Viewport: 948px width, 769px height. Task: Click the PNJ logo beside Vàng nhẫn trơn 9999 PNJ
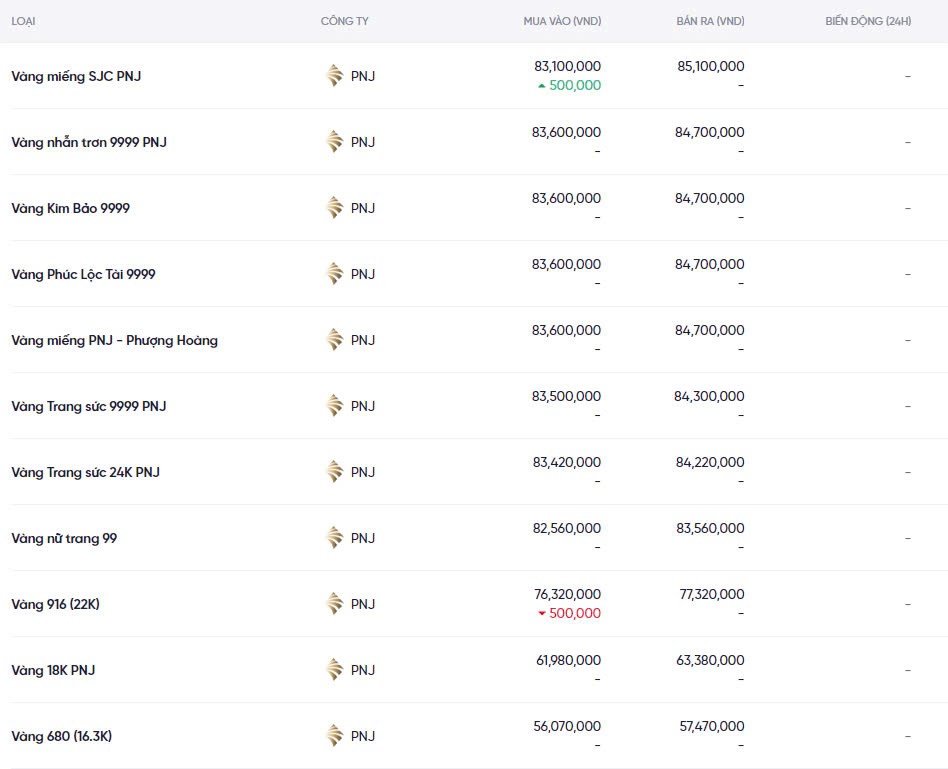[335, 142]
